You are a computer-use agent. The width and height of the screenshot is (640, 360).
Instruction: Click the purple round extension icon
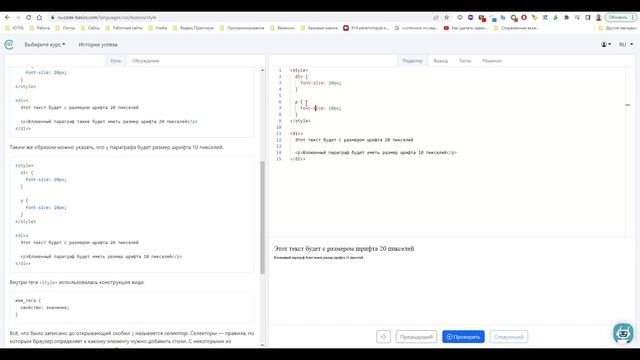(x=471, y=18)
